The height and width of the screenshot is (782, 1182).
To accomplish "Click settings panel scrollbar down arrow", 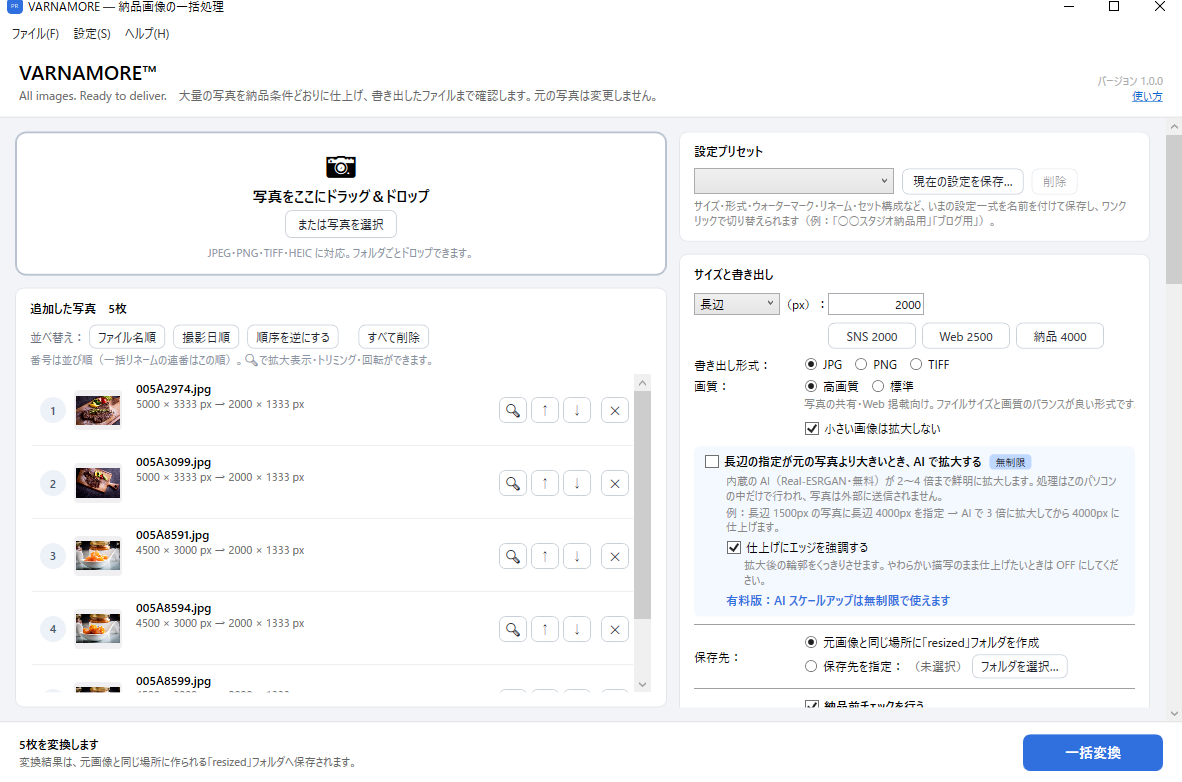I will coord(1174,713).
